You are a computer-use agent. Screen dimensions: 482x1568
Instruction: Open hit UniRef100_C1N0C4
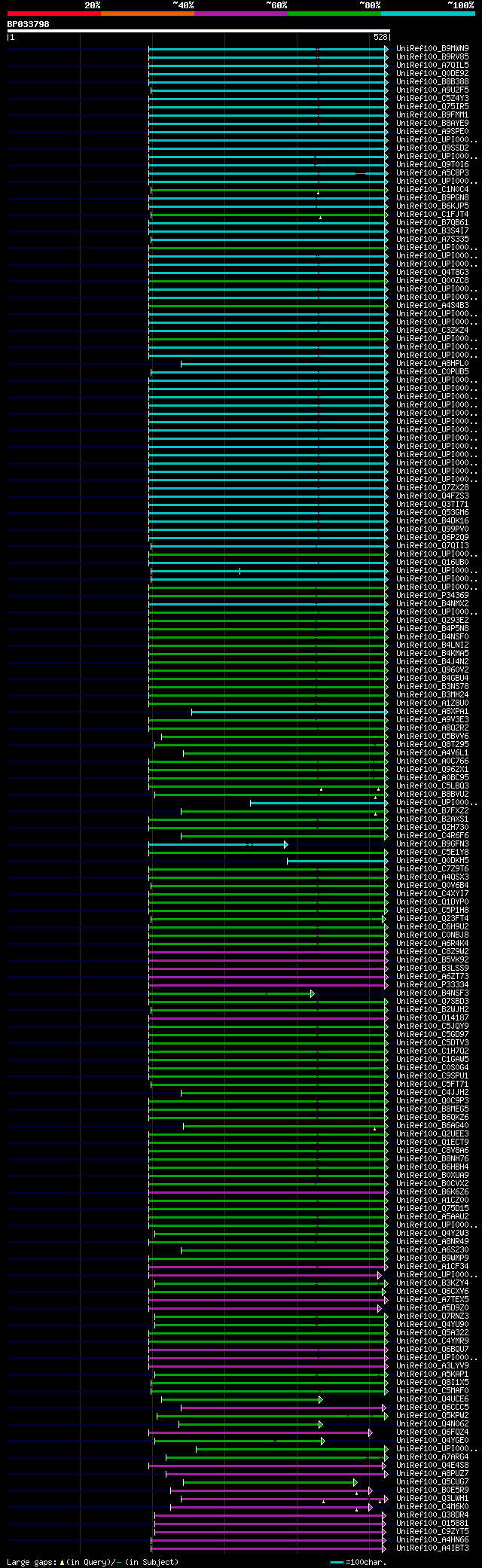point(432,189)
